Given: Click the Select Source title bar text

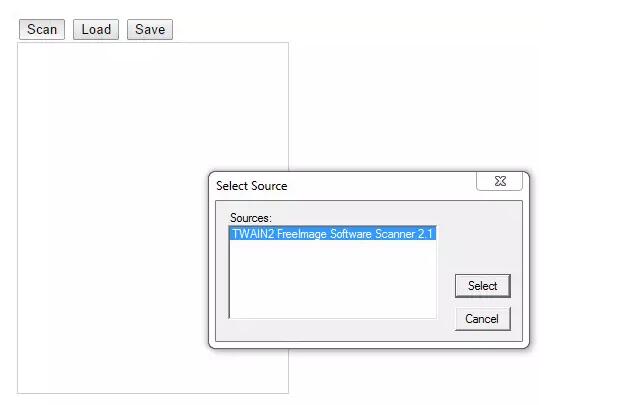Looking at the screenshot, I should coord(252,186).
